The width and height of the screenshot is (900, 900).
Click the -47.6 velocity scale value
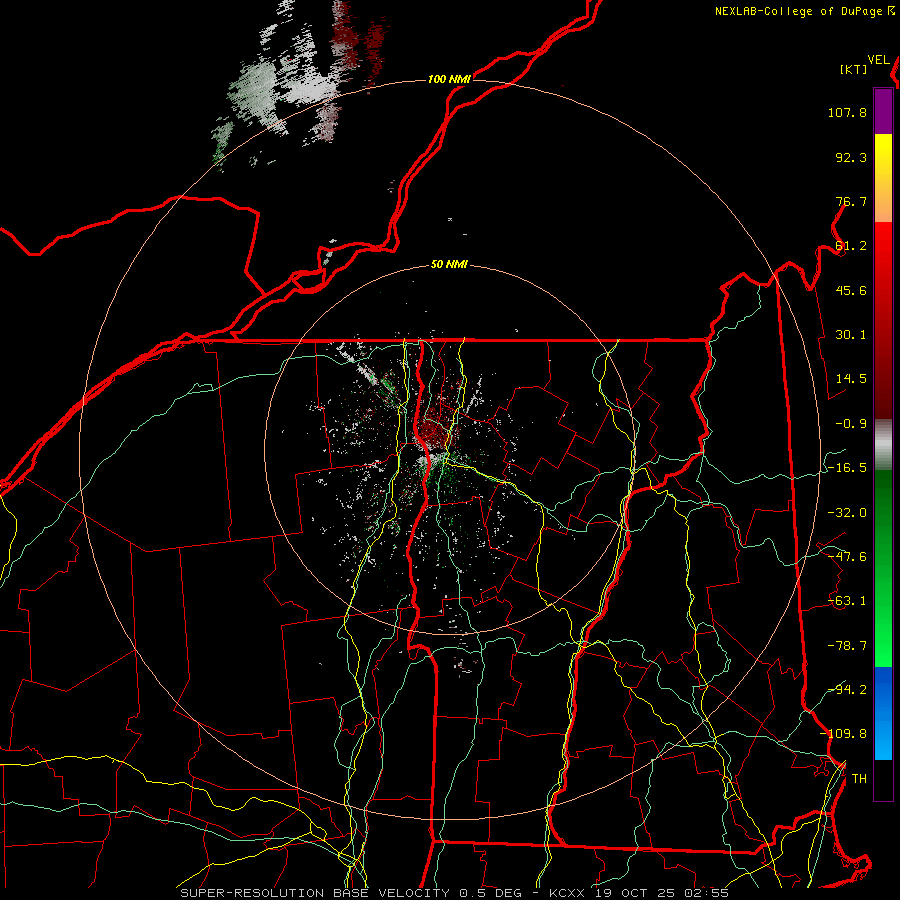[x=847, y=557]
